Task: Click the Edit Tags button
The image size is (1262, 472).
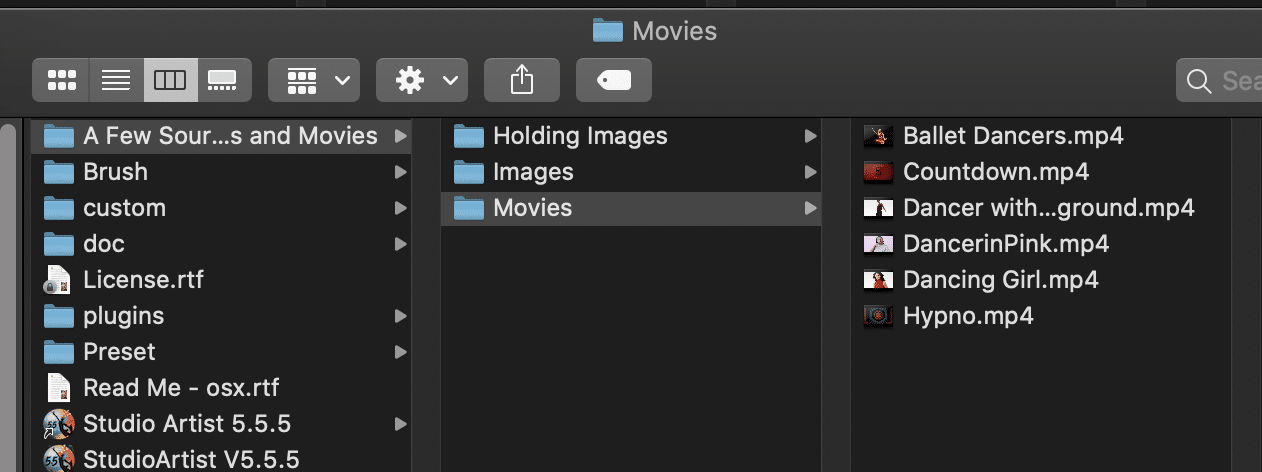Action: (x=614, y=81)
